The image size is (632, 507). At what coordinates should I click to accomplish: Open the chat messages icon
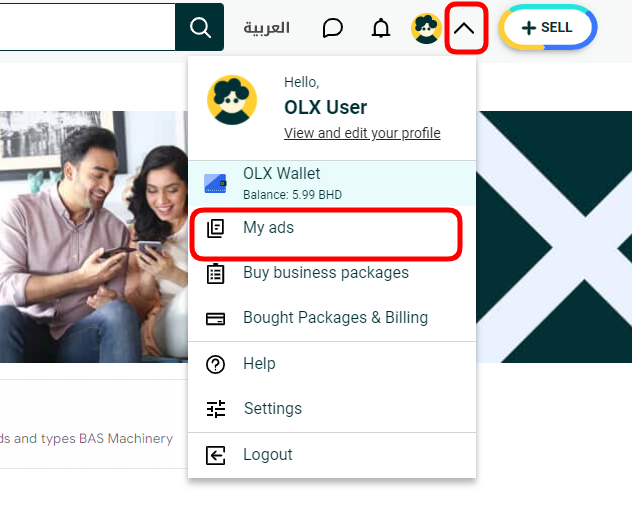[333, 28]
